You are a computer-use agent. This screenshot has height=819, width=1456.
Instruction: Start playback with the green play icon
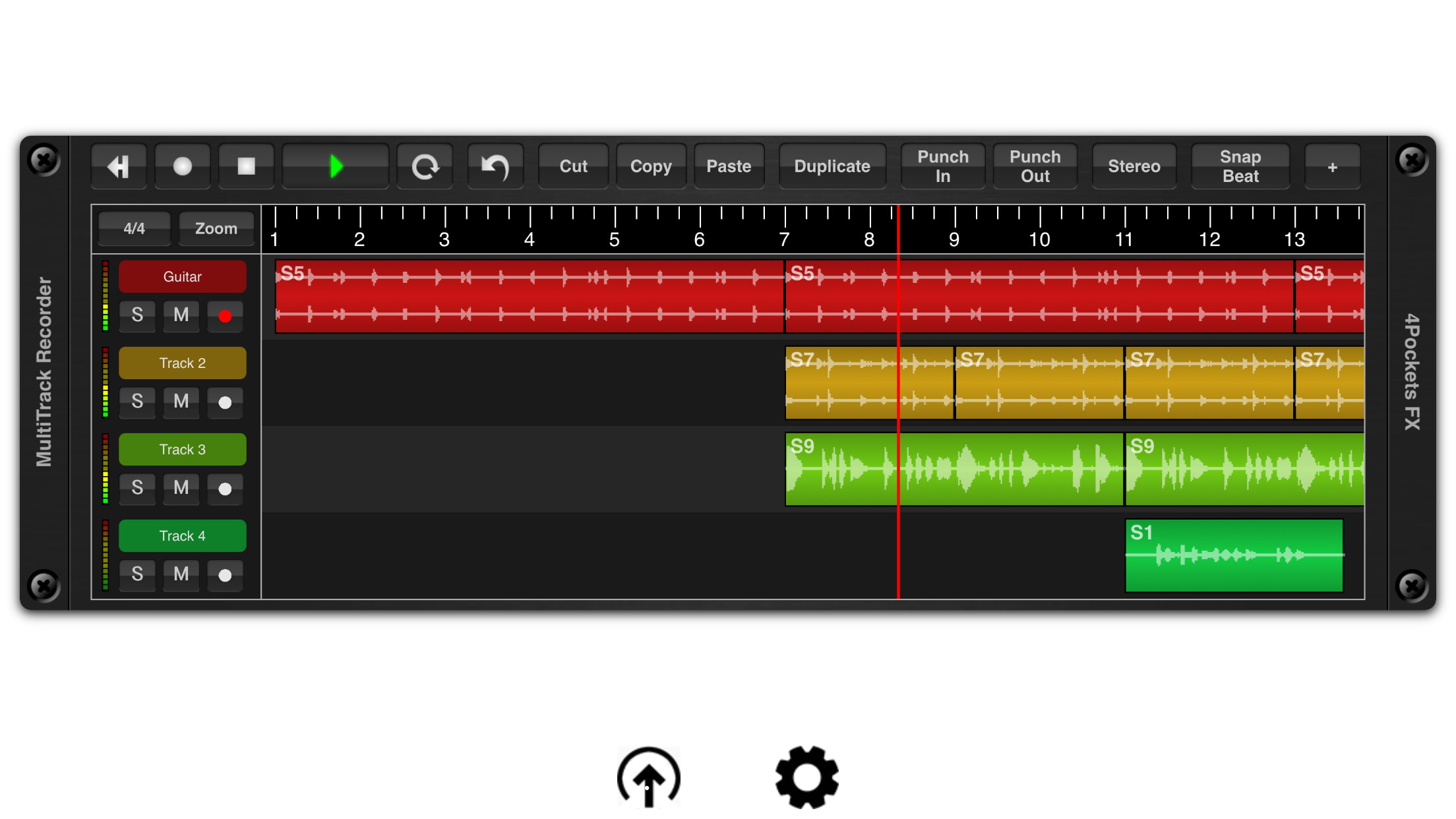(335, 166)
